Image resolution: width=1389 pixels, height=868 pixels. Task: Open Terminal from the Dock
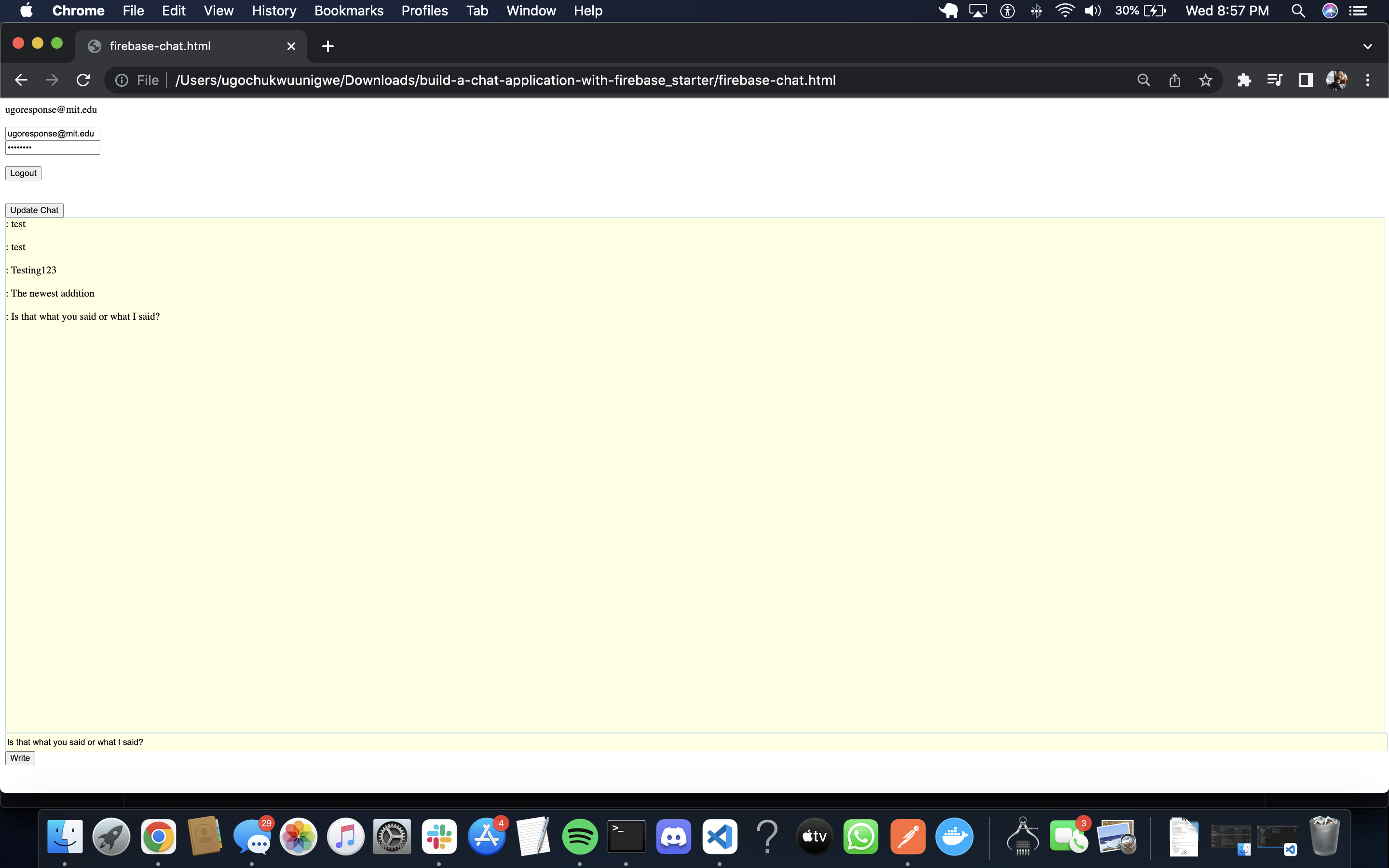coord(626,837)
